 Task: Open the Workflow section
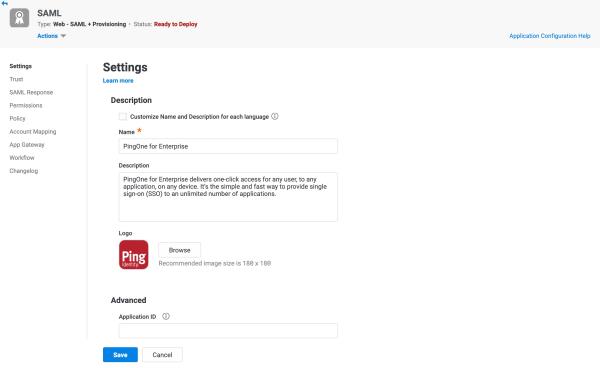click(22, 158)
